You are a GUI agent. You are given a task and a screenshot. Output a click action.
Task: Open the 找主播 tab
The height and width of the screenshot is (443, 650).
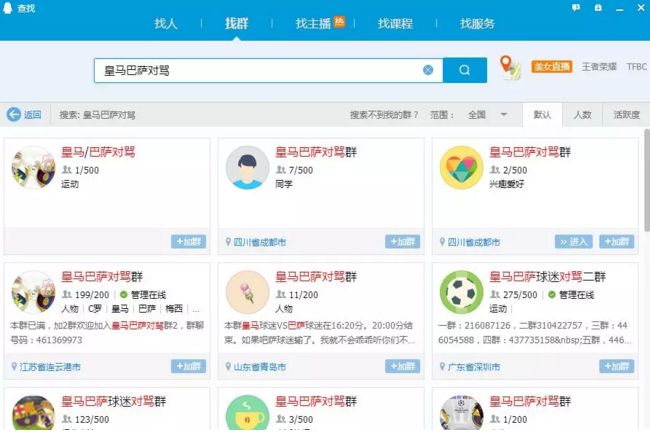point(313,24)
